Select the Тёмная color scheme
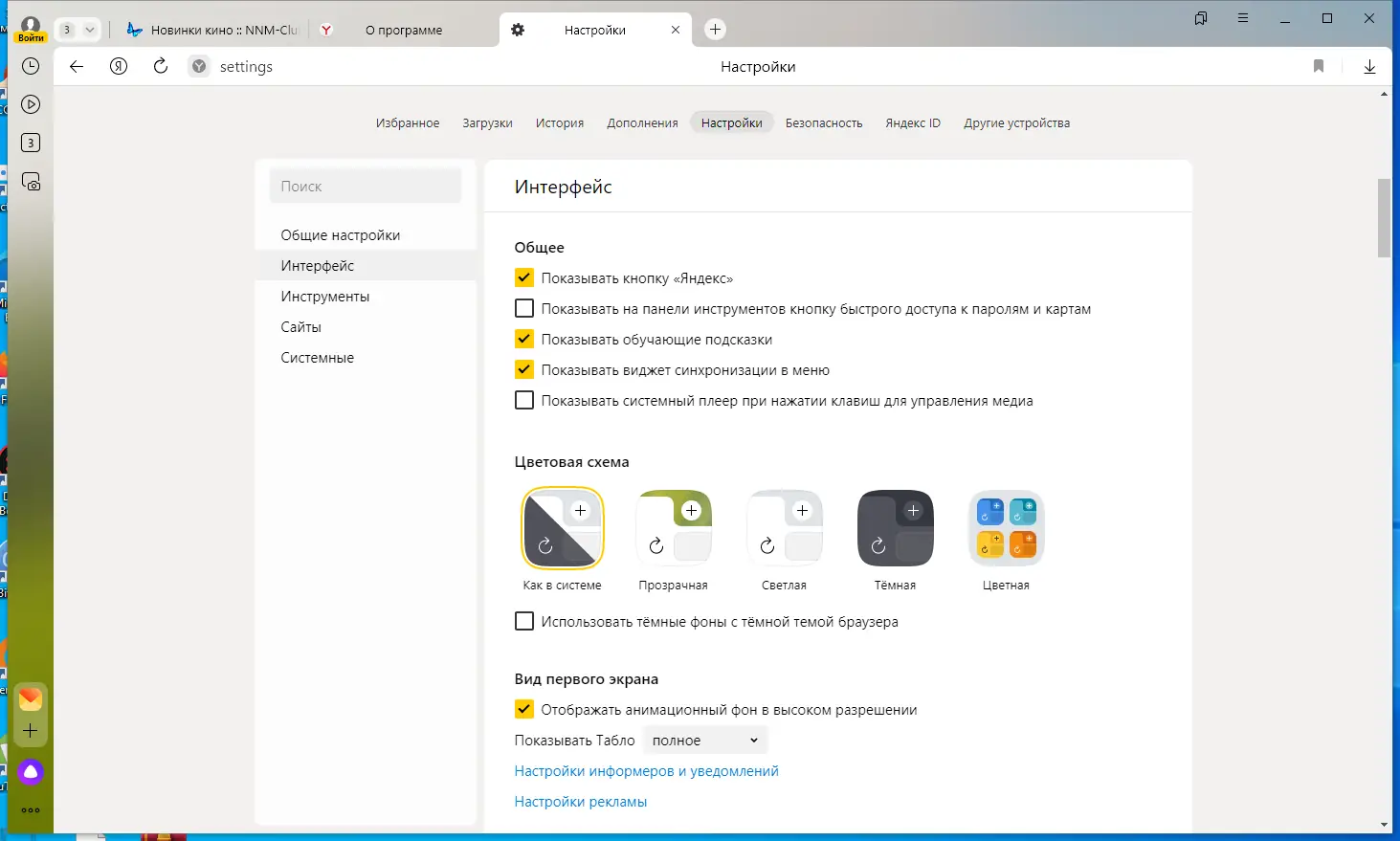The width and height of the screenshot is (1400, 841). point(896,528)
